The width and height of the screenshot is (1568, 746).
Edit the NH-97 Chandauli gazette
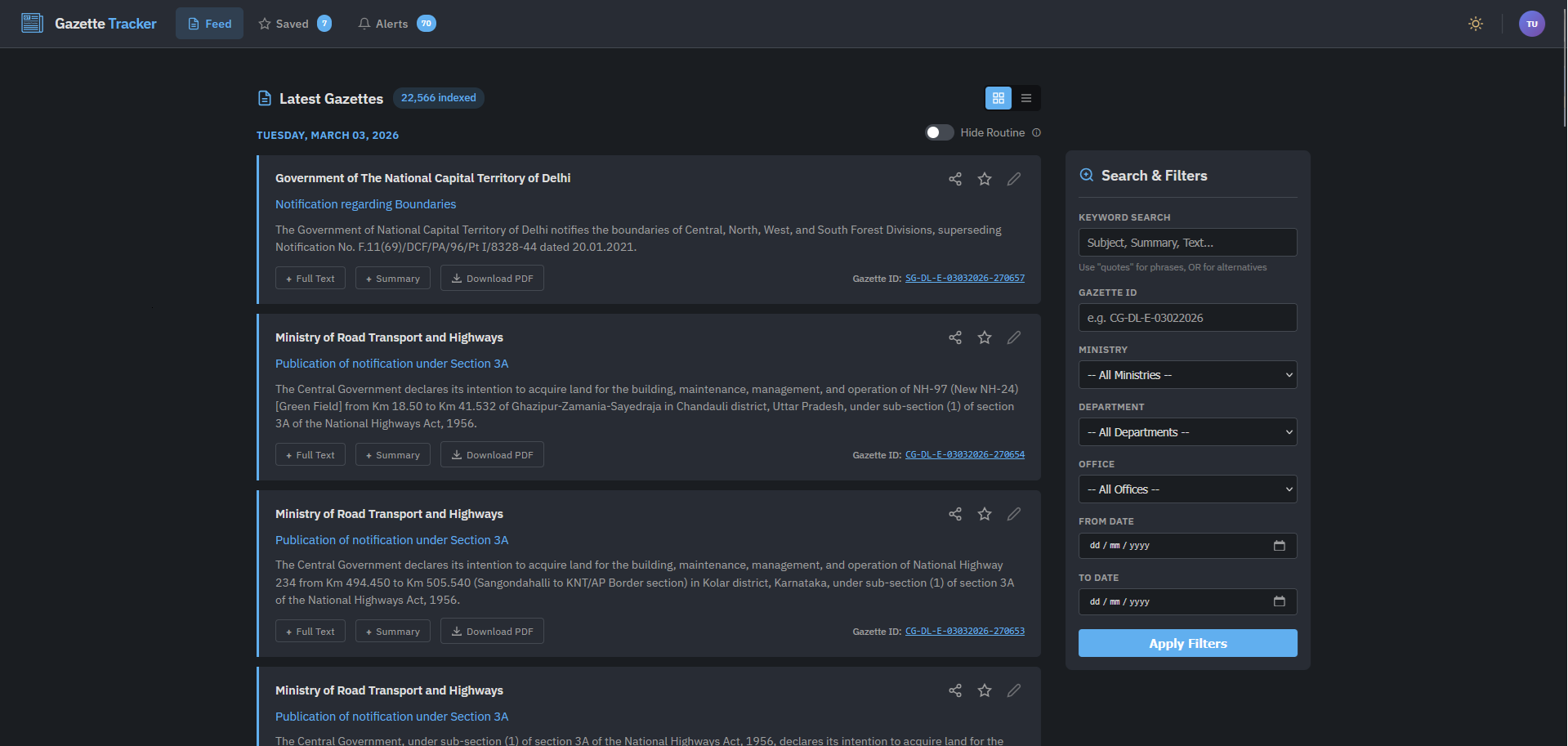point(1014,337)
